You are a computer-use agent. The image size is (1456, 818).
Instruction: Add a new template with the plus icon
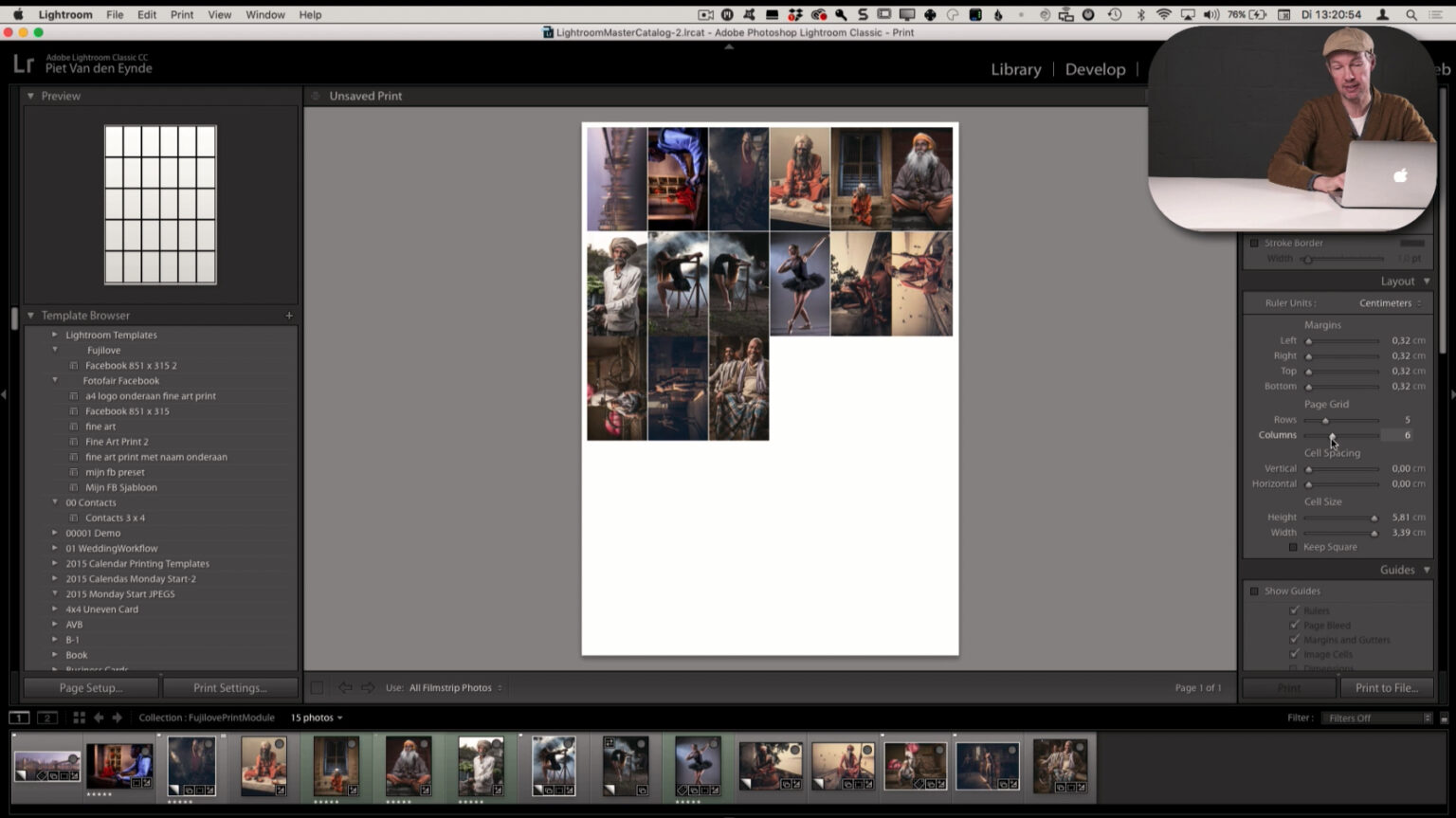[x=289, y=315]
